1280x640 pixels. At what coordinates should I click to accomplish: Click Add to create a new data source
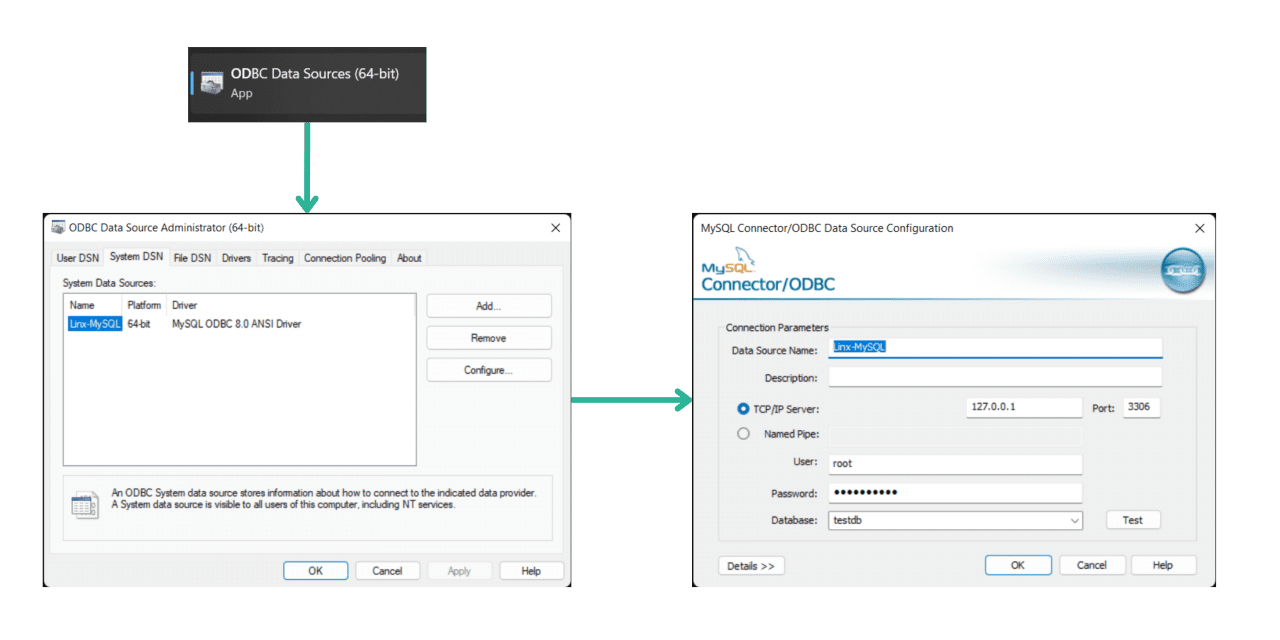coord(488,305)
